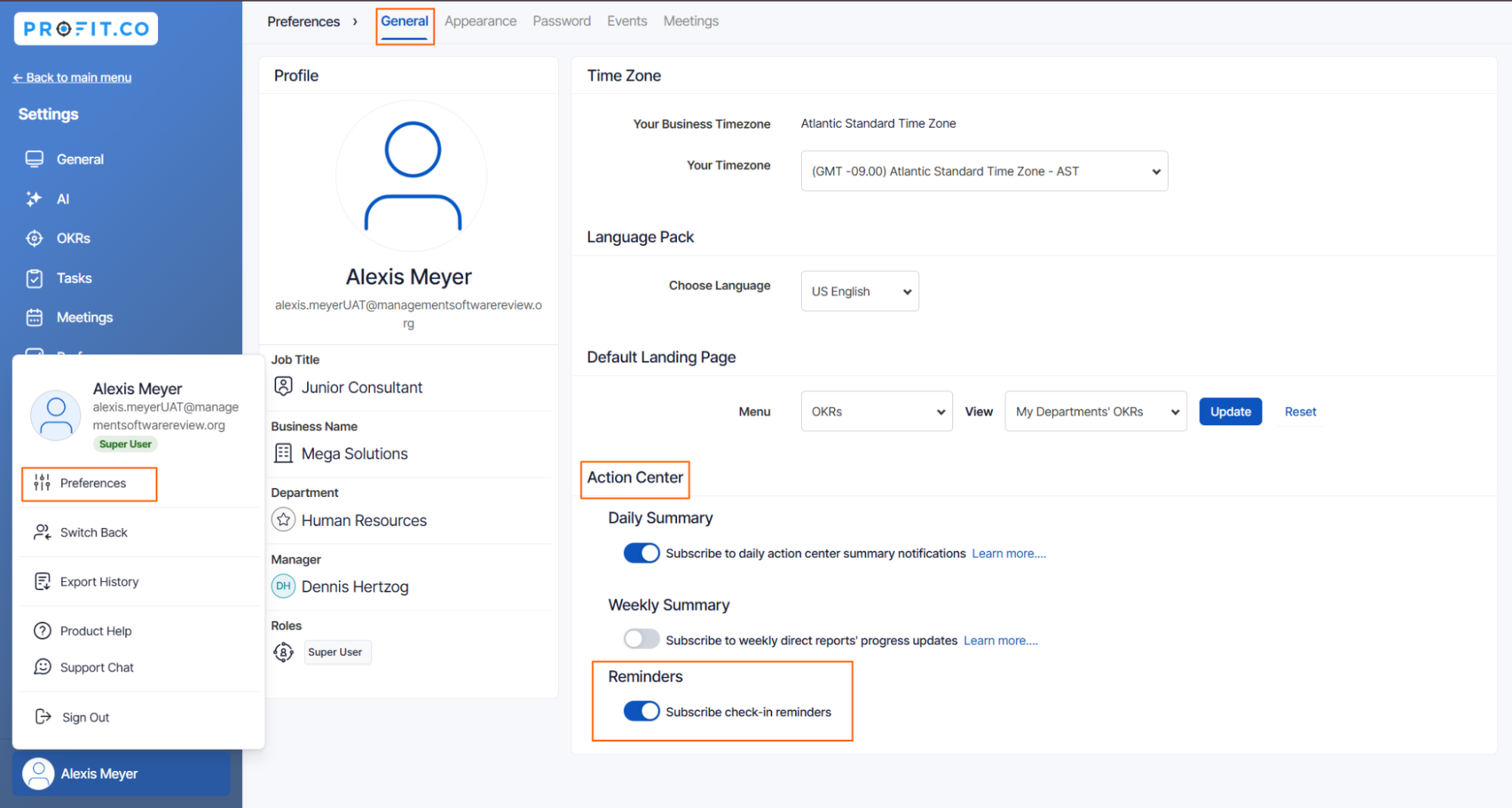This screenshot has height=808, width=1512.
Task: Click the Tasks clipboard icon
Action: pyautogui.click(x=34, y=278)
